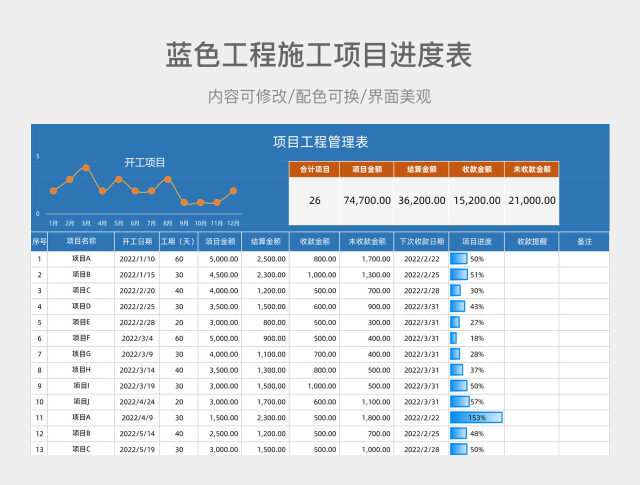Click the December data point on the chart
Screen dimensions: 640x485
233,190
